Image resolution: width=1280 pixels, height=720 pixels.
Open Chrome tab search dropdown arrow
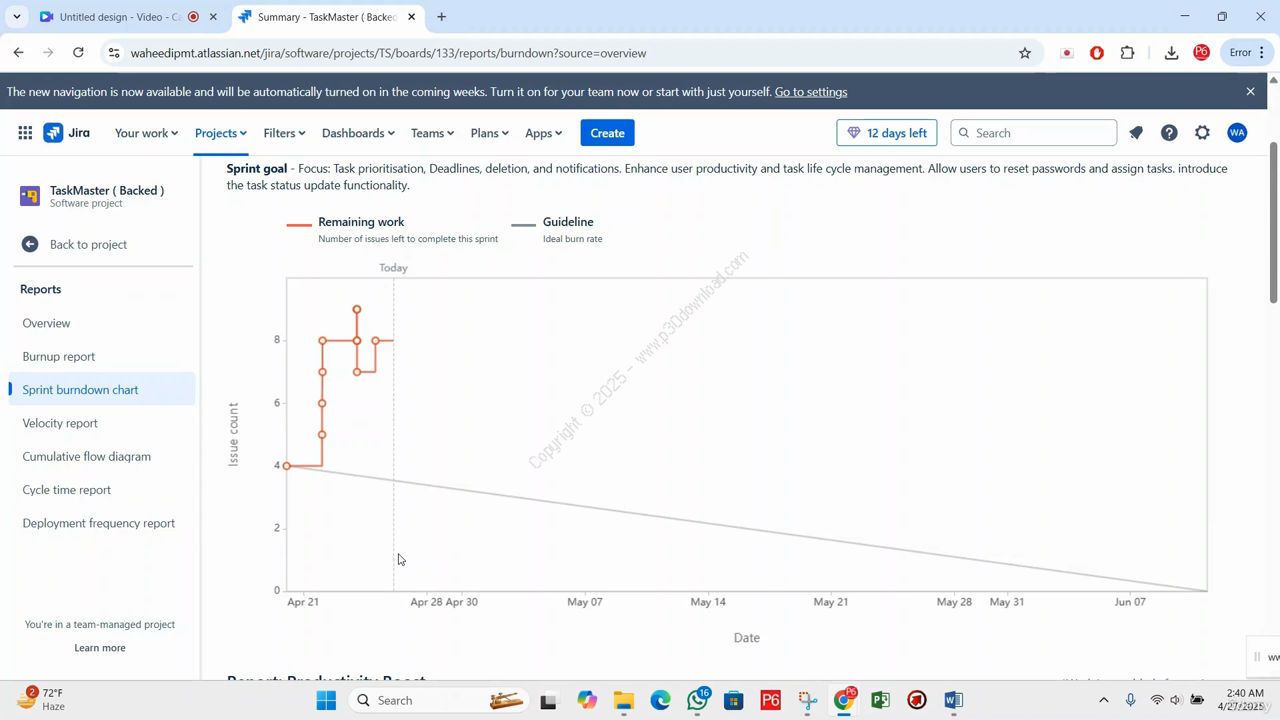point(17,17)
